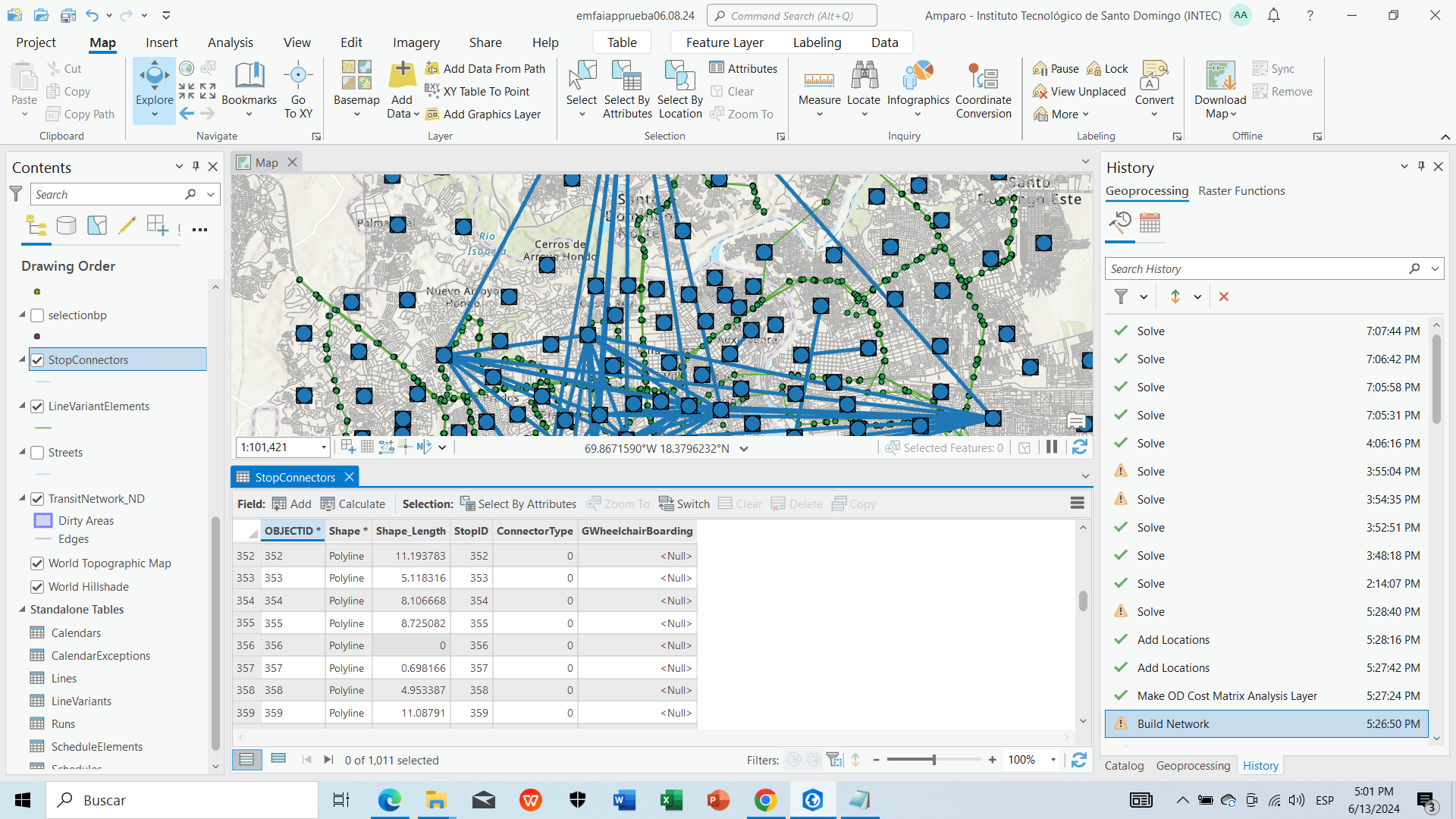The height and width of the screenshot is (819, 1456).
Task: Toggle the Streets layer visibility checkbox
Action: [x=37, y=453]
